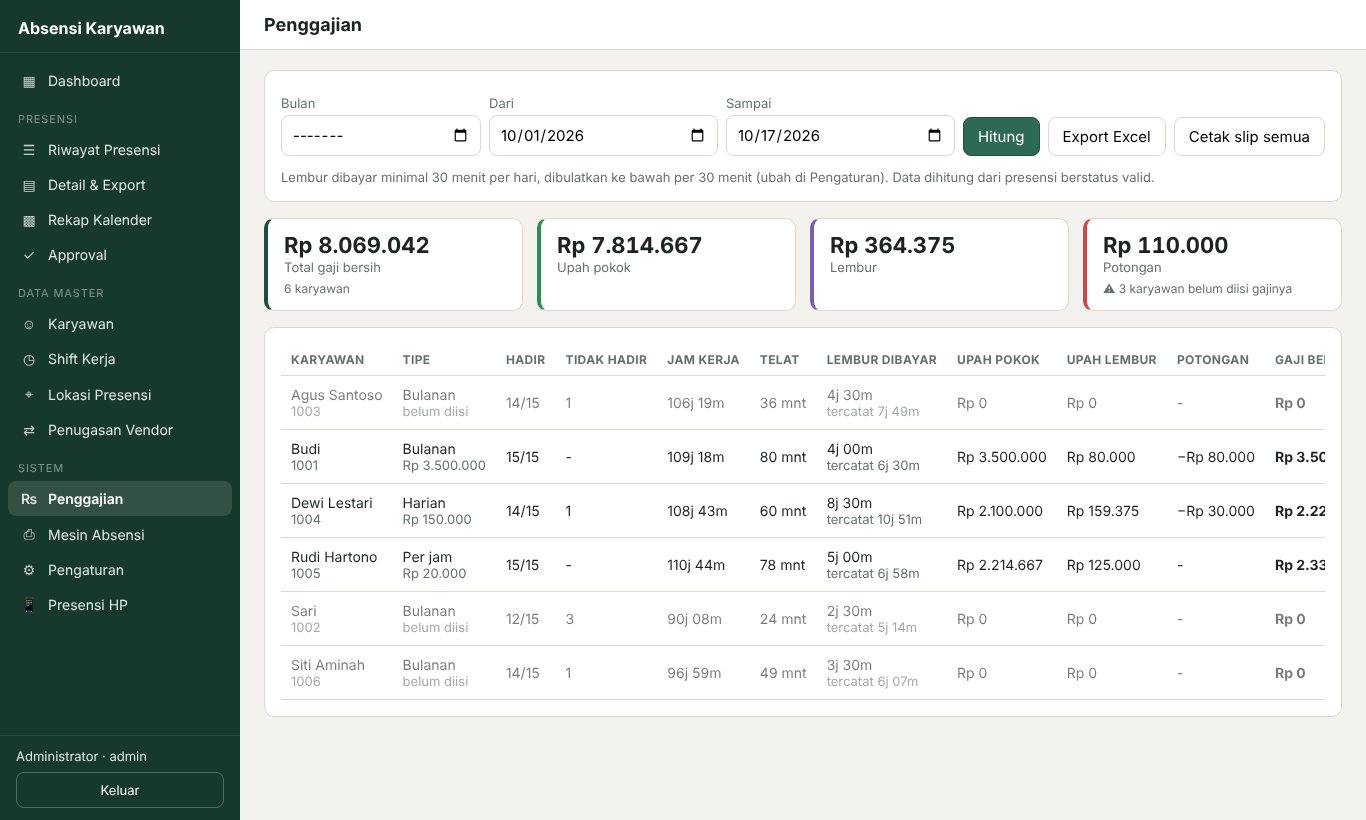1366x820 pixels.
Task: Click the Karyawan face icon
Action: coord(29,324)
